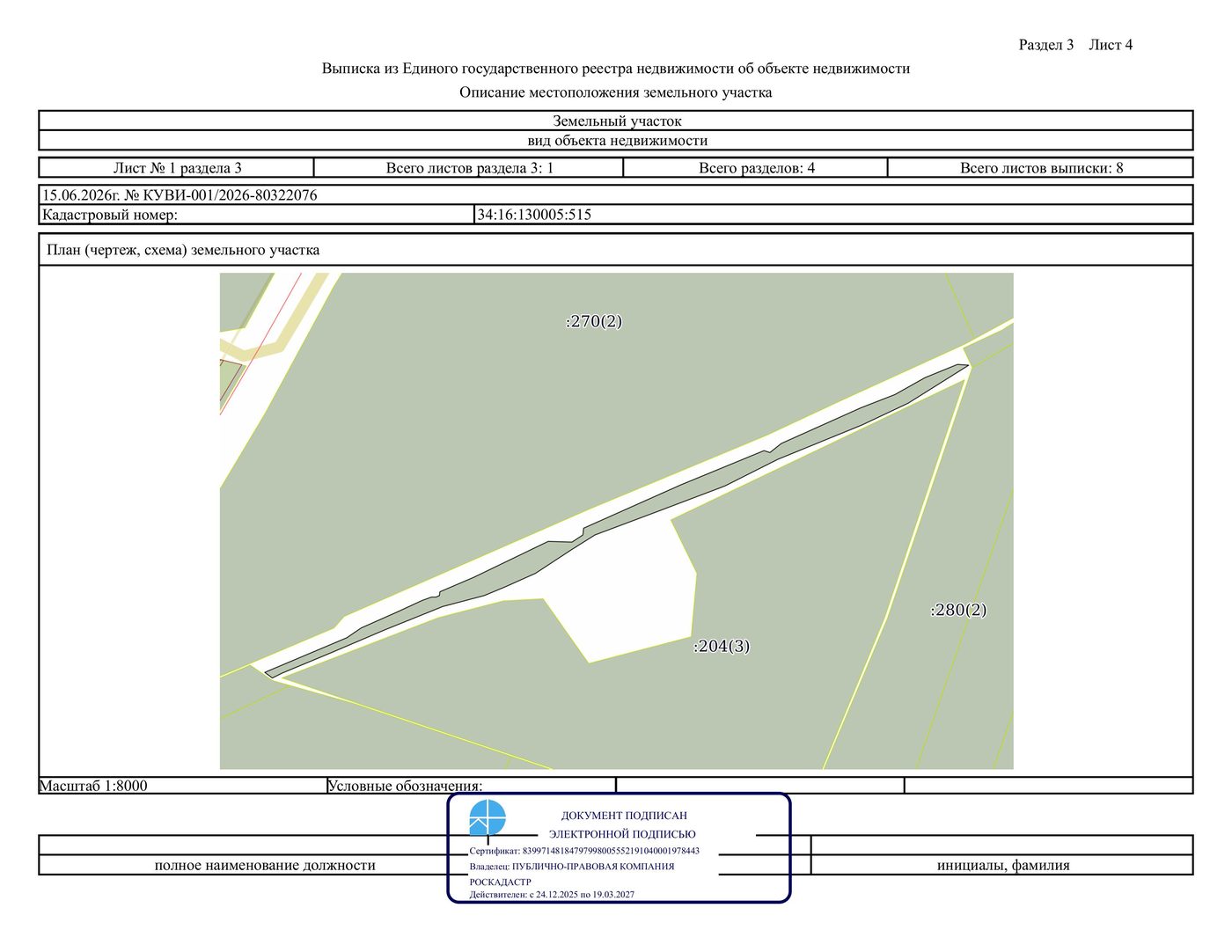This screenshot has width=1232, height=952.
Task: Click the 'Лист № 1 раздела 3' cell
Action: pos(177,167)
